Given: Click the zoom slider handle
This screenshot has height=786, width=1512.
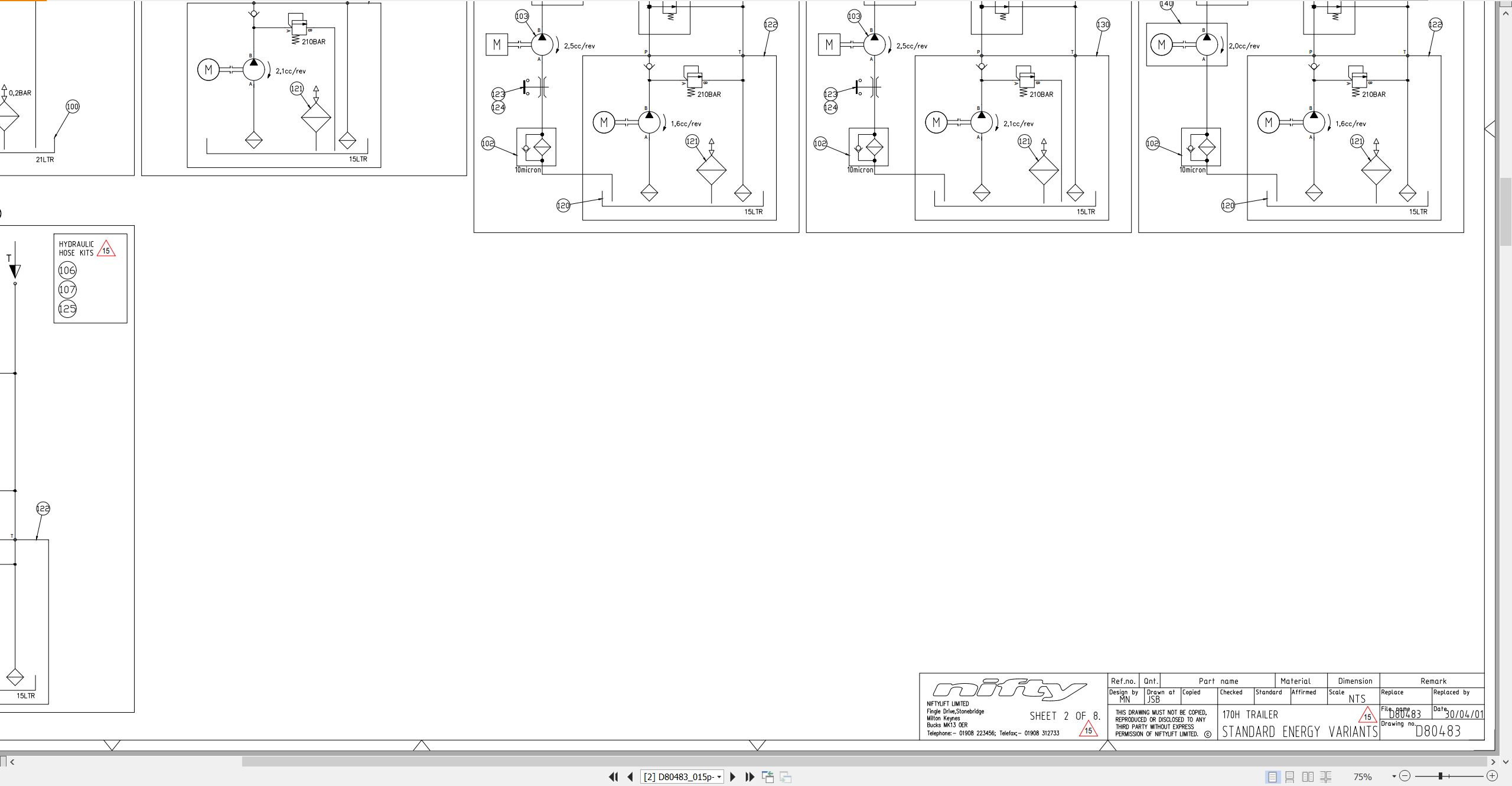Looking at the screenshot, I should (1441, 776).
